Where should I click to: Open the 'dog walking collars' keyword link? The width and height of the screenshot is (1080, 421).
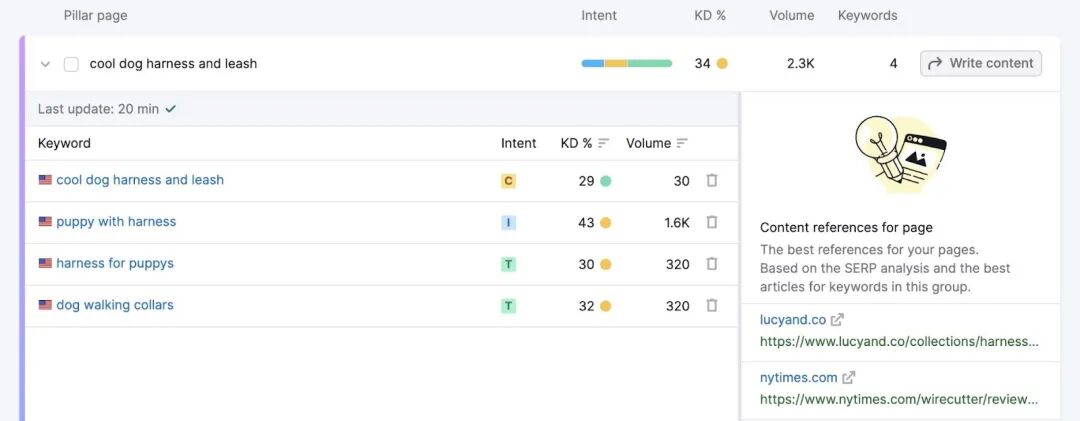(114, 305)
